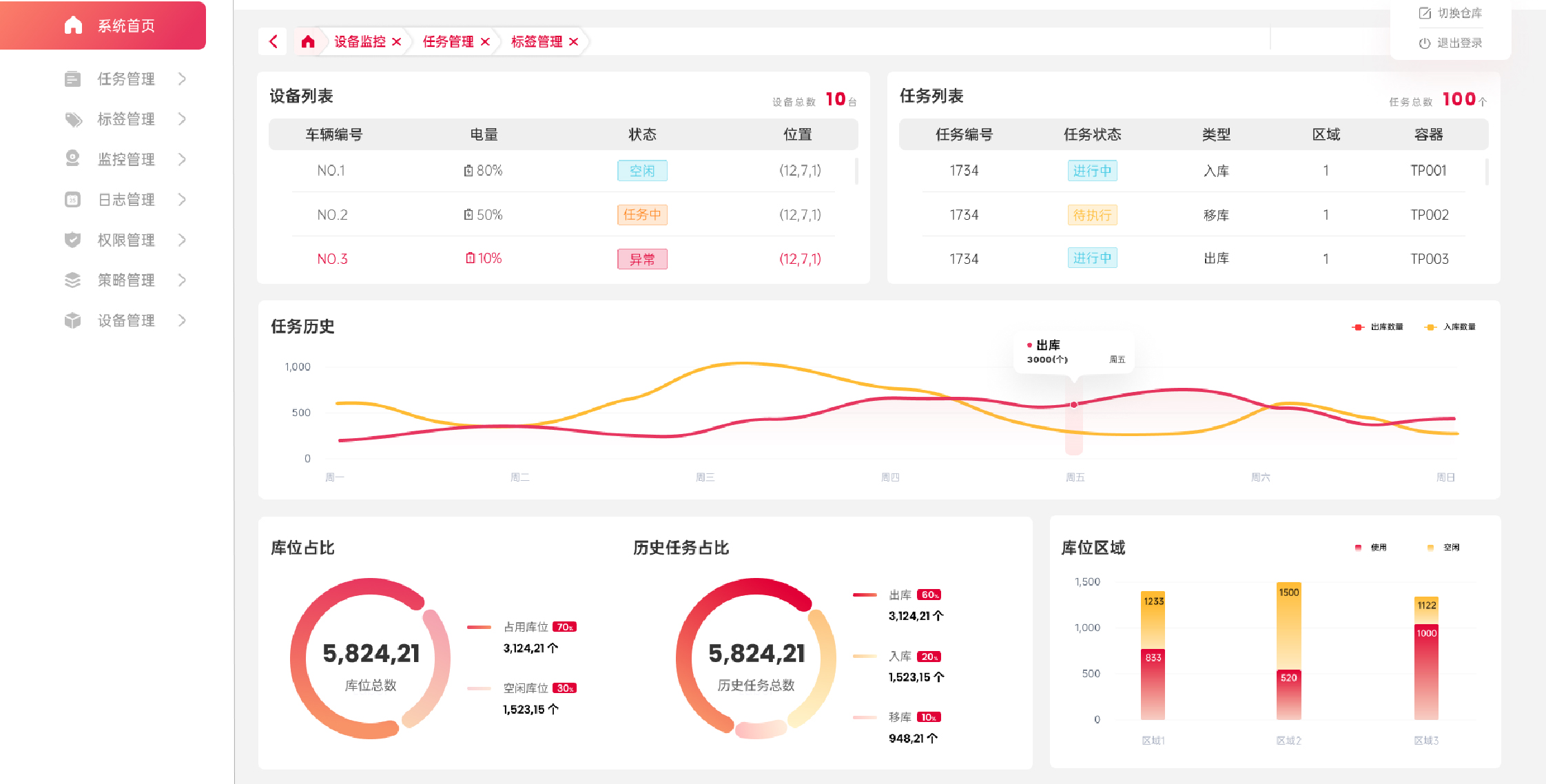Click the 异常 status badge for NO.3
This screenshot has height=784, width=1546.
[642, 259]
